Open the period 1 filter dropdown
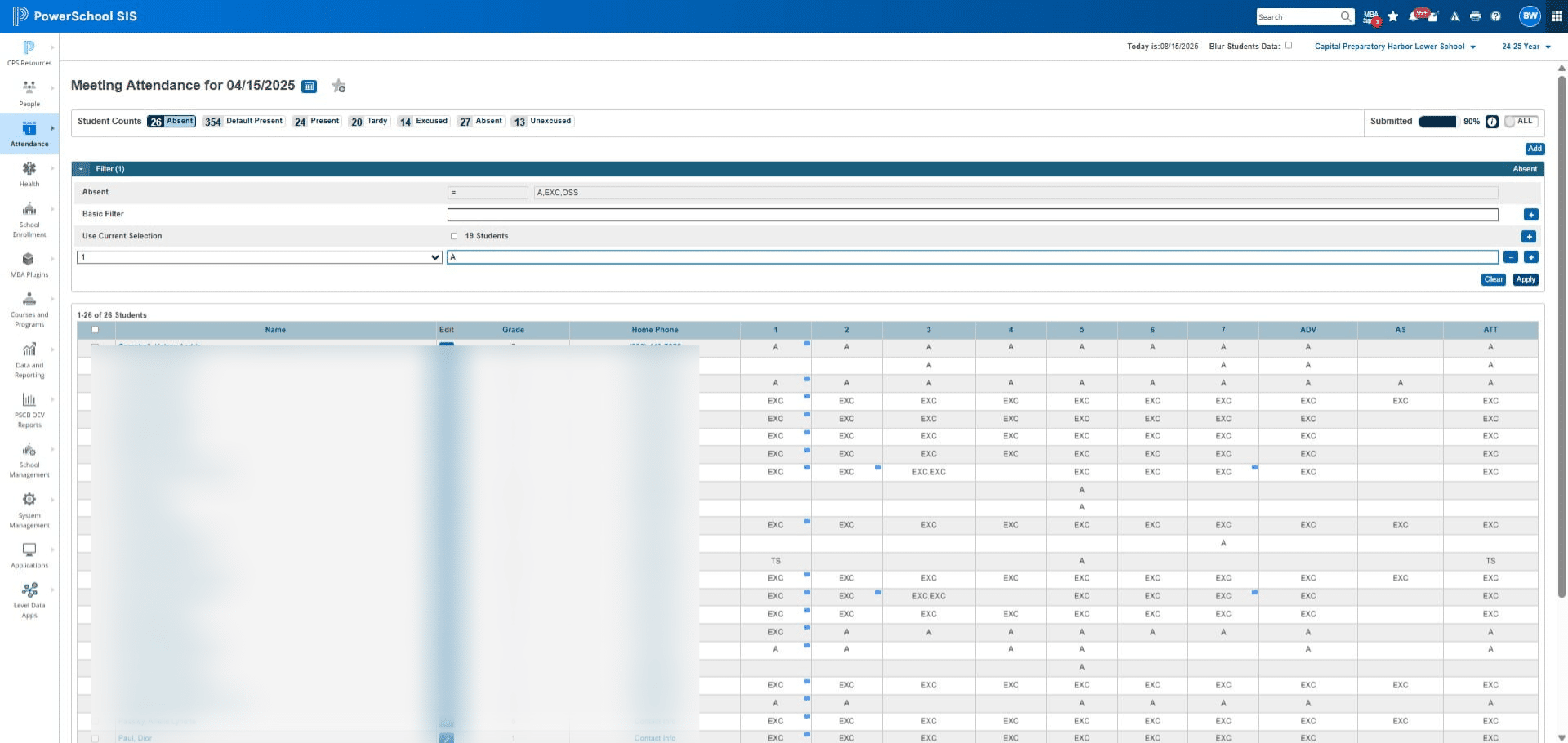 260,257
